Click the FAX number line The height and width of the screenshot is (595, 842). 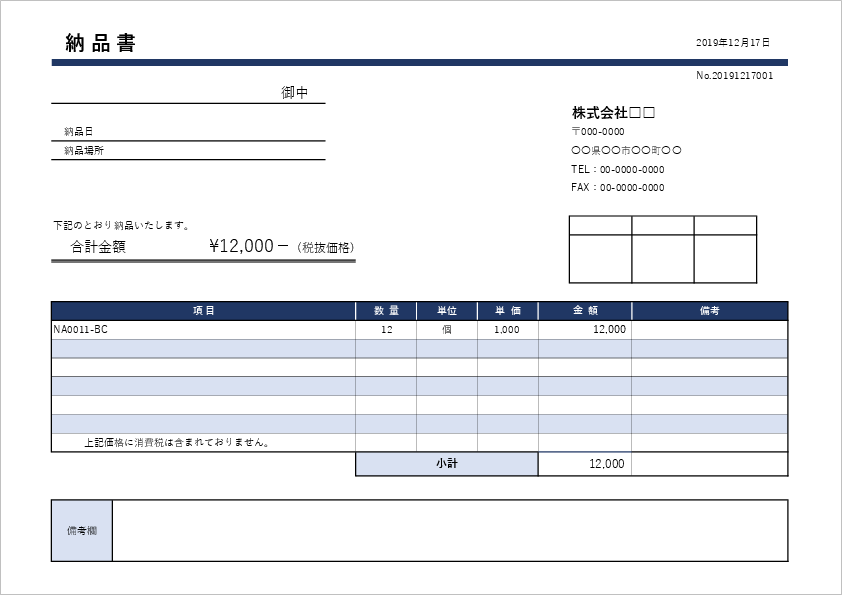point(617,188)
